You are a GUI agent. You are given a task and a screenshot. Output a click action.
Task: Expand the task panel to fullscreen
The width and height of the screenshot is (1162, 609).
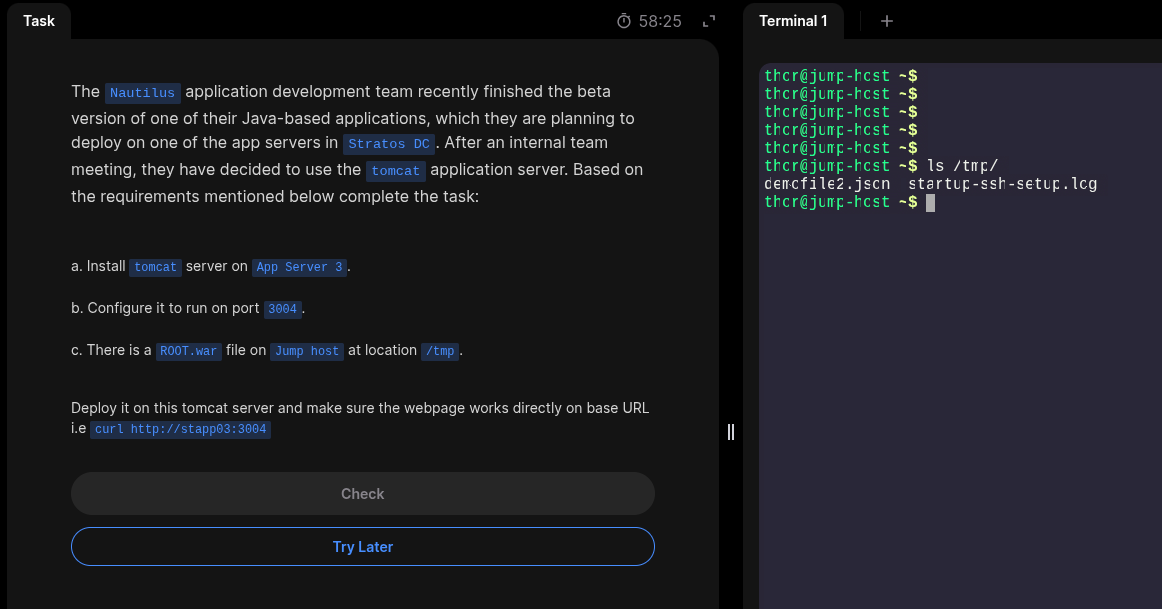[x=709, y=21]
